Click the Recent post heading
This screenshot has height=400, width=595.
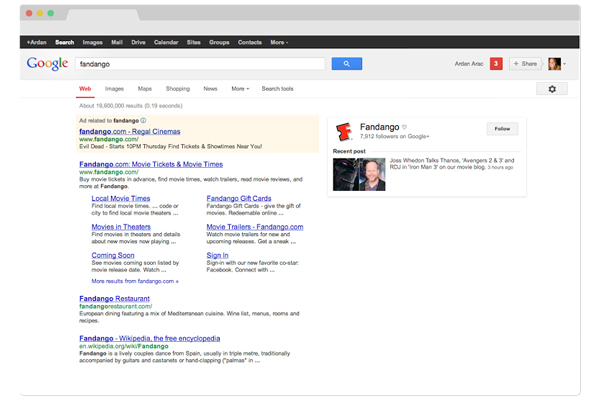[349, 151]
